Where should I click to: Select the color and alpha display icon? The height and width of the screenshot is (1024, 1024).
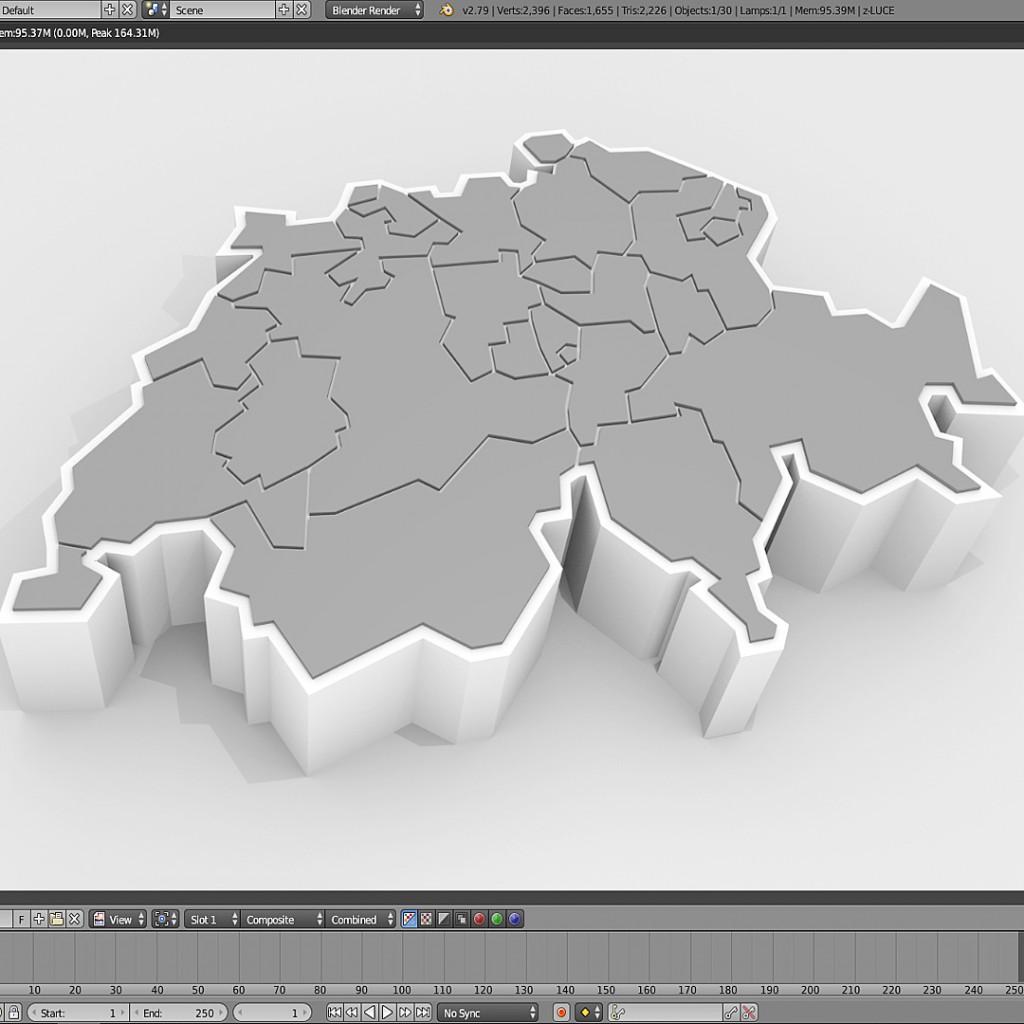point(408,919)
